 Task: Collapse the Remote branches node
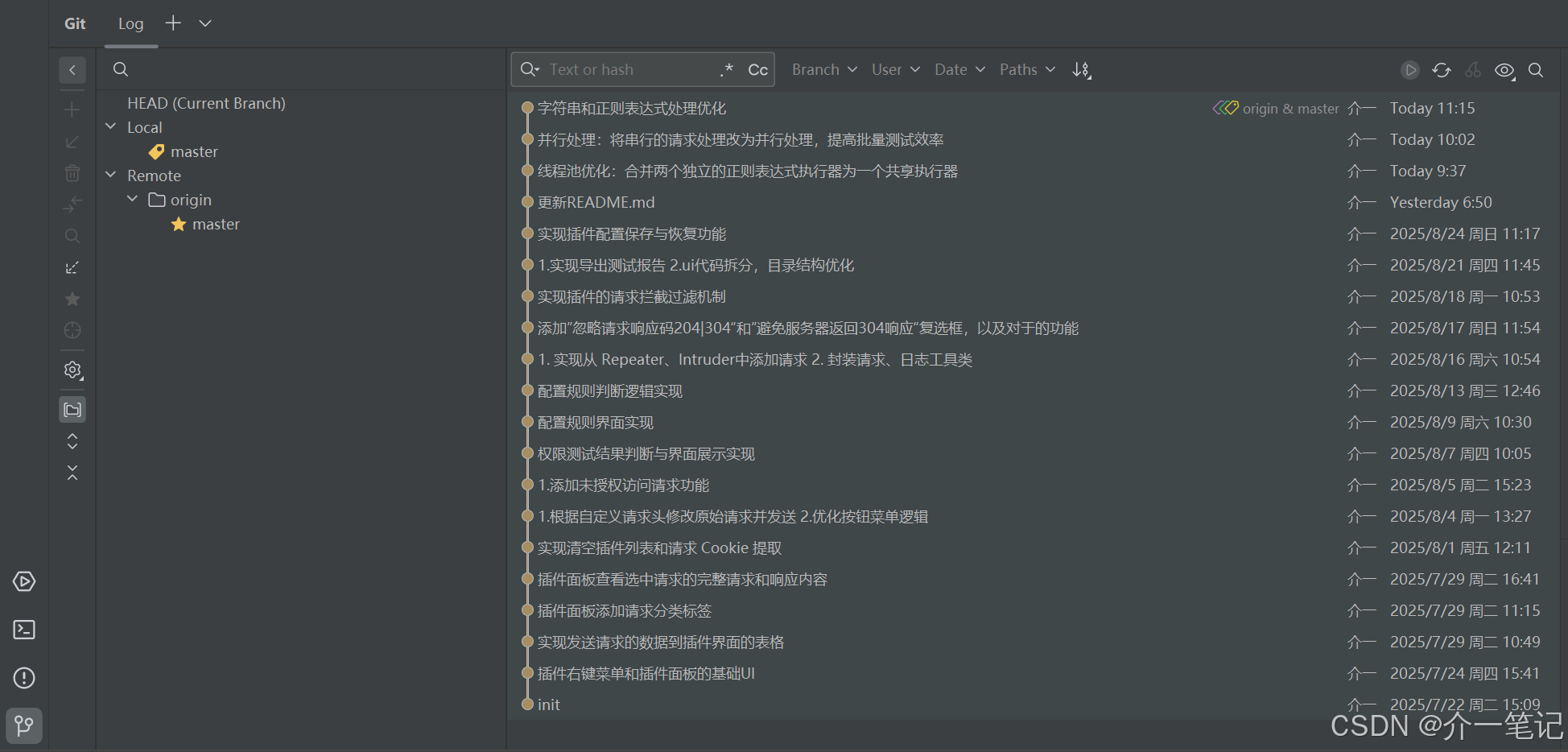click(x=111, y=175)
